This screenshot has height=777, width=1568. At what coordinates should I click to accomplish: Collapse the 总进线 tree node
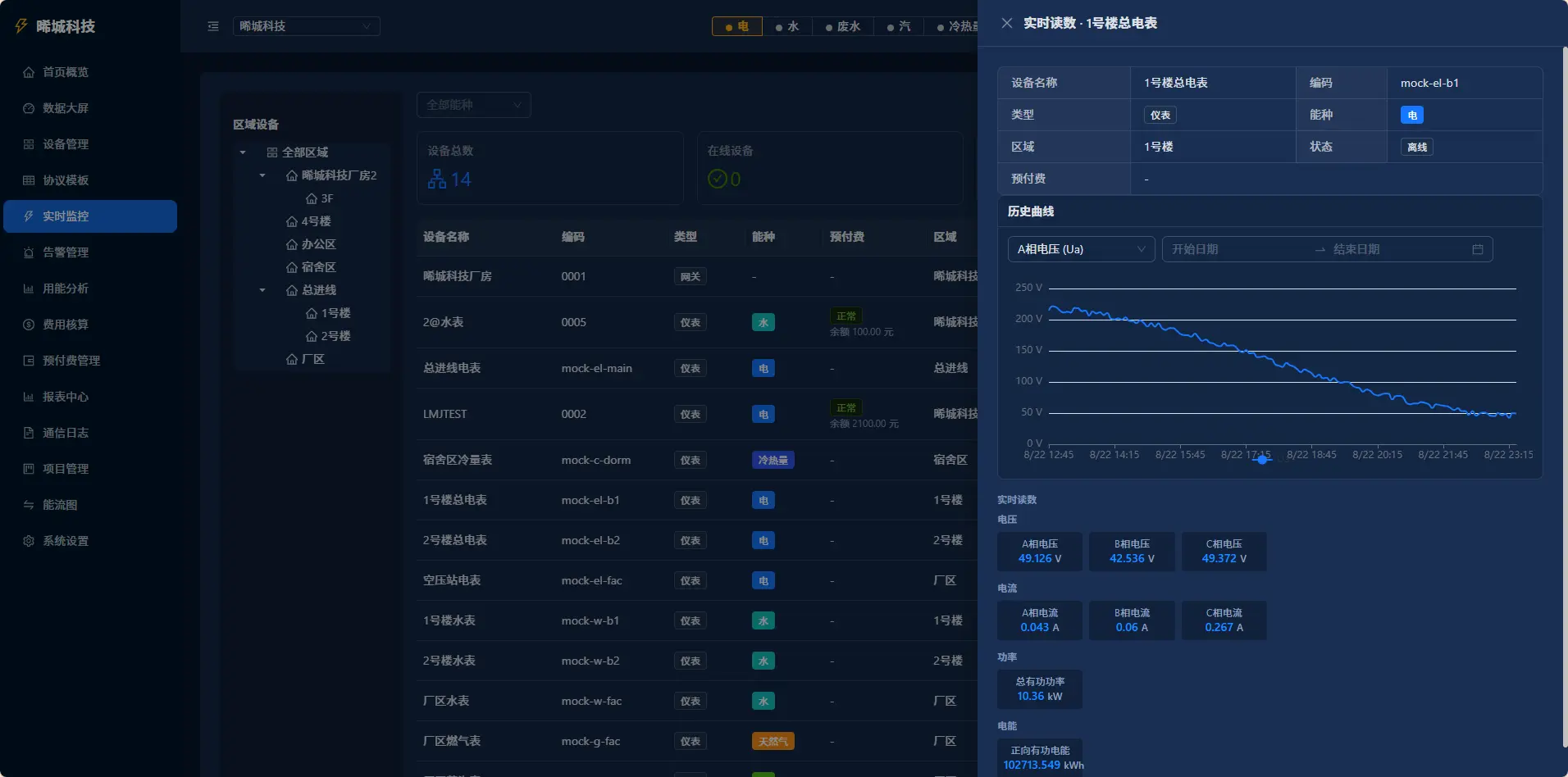tap(262, 290)
